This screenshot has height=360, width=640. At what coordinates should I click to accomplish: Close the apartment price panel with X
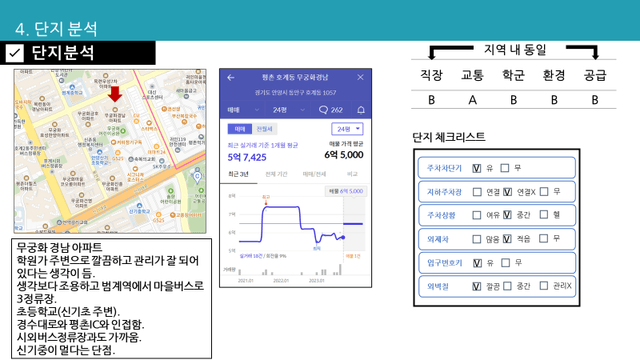pos(360,77)
